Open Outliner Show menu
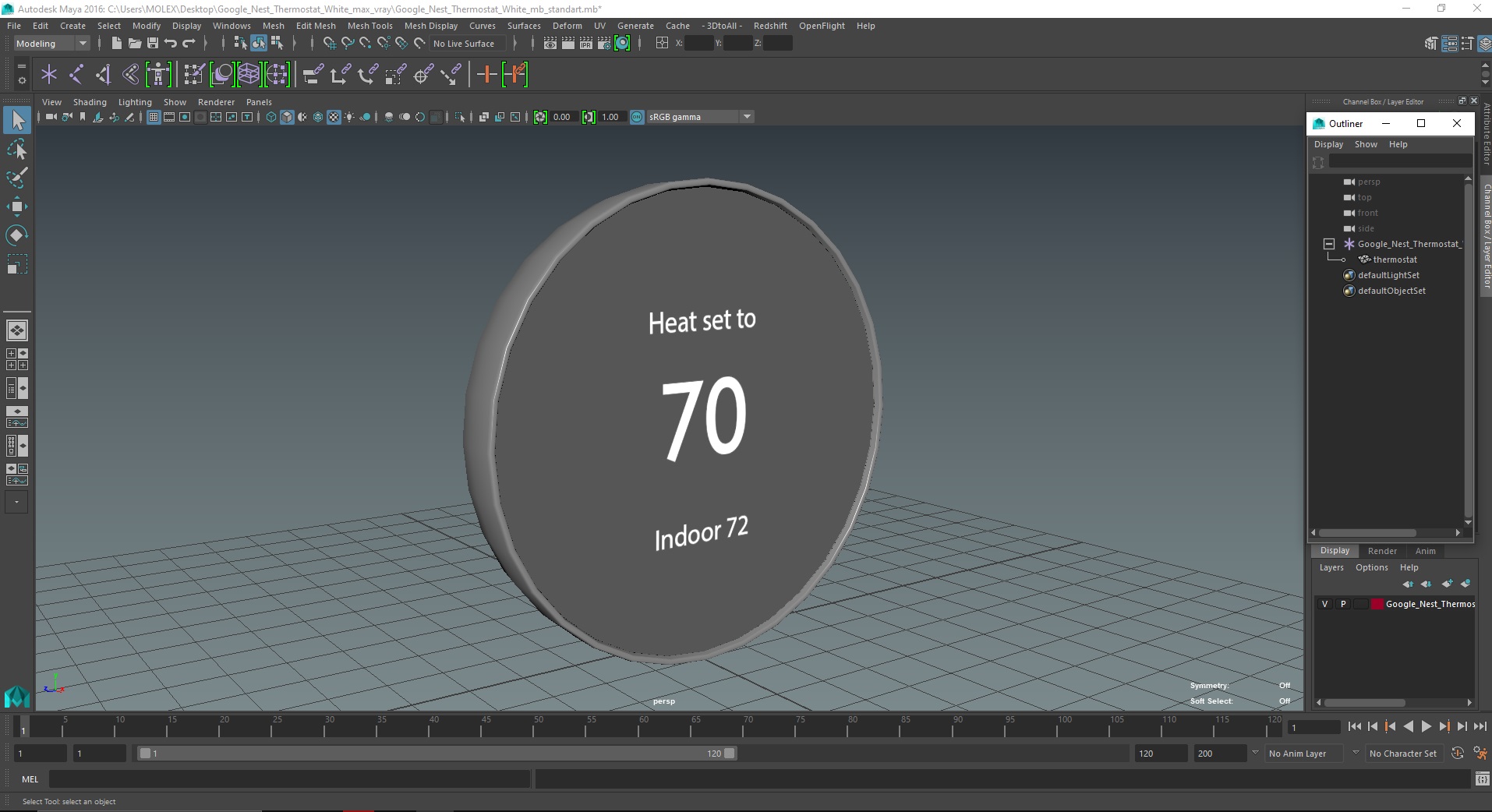This screenshot has height=812, width=1492. coord(1366,144)
